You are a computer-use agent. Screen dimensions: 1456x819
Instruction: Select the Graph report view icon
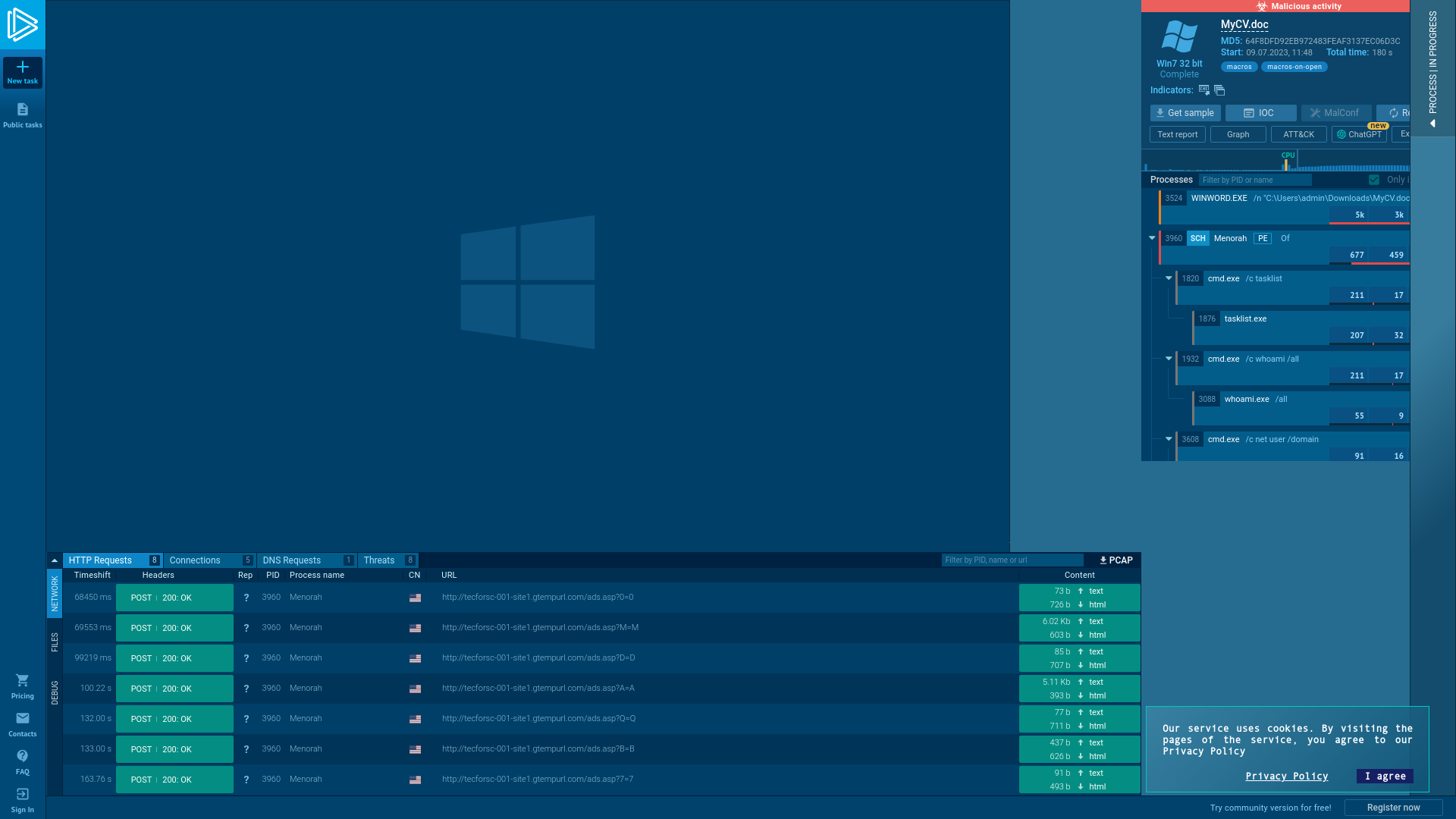coord(1237,134)
